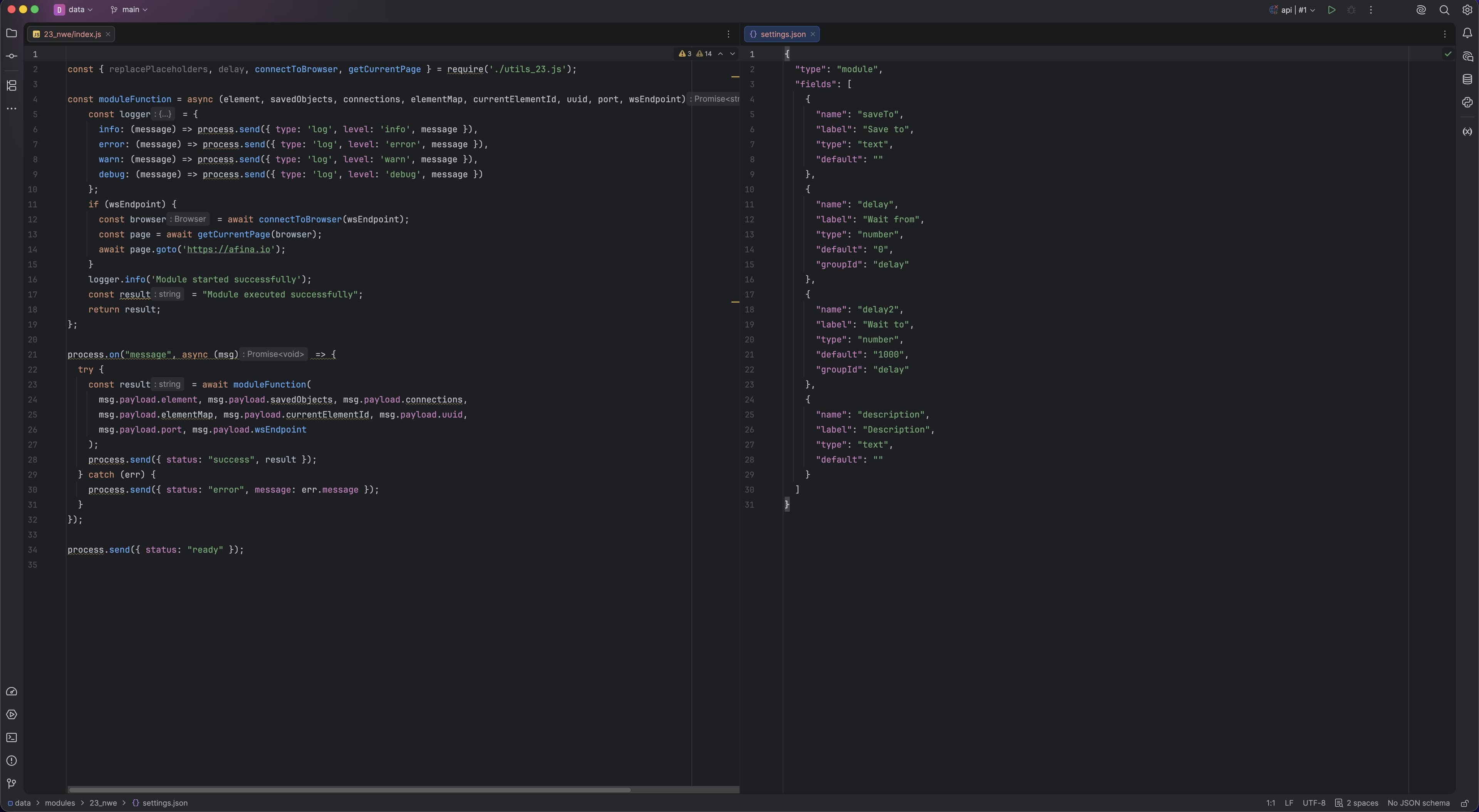Close the 23_nwe/index.js tab
The height and width of the screenshot is (812, 1479).
(x=107, y=34)
